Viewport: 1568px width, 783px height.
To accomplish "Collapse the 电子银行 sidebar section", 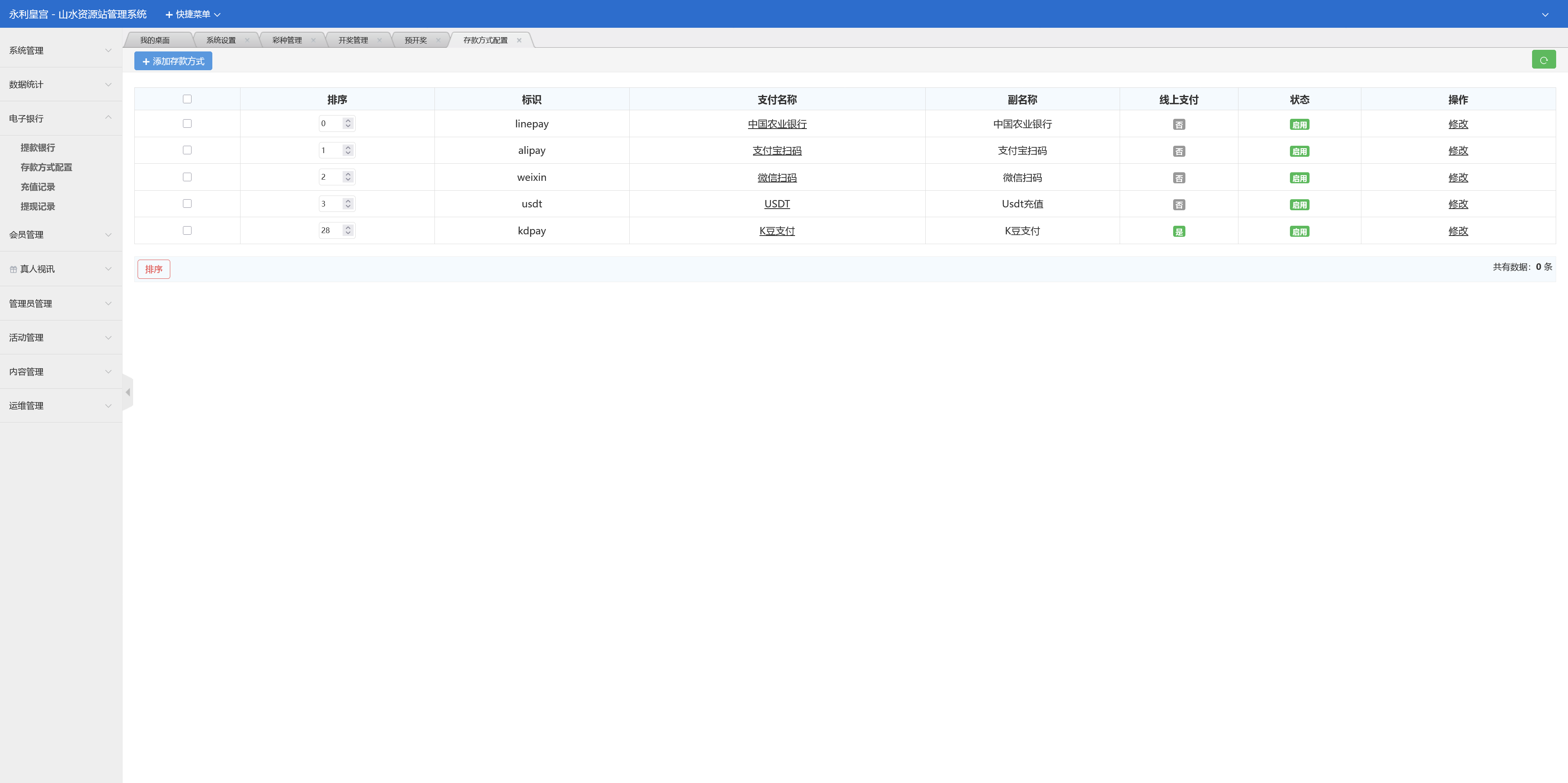I will 60,118.
